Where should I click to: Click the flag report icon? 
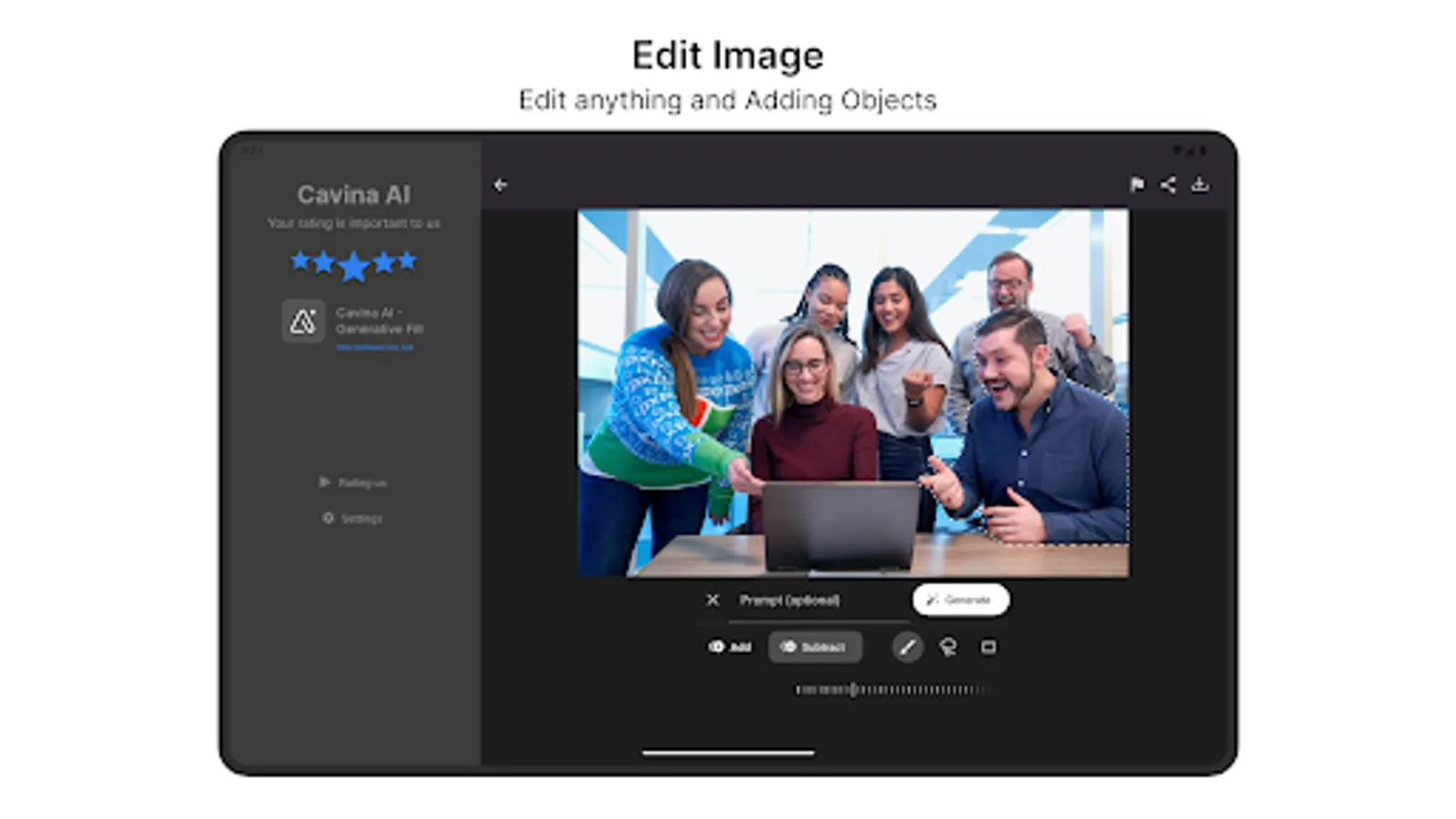(x=1137, y=185)
